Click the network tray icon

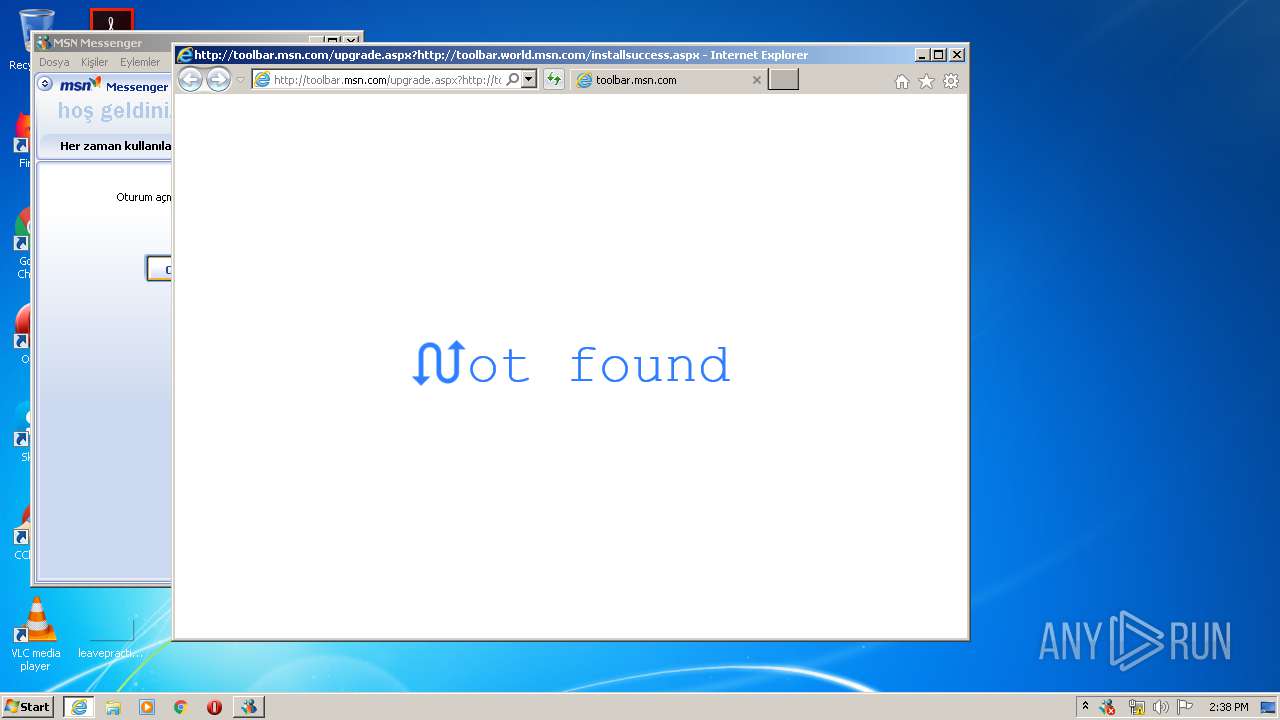(1136, 707)
